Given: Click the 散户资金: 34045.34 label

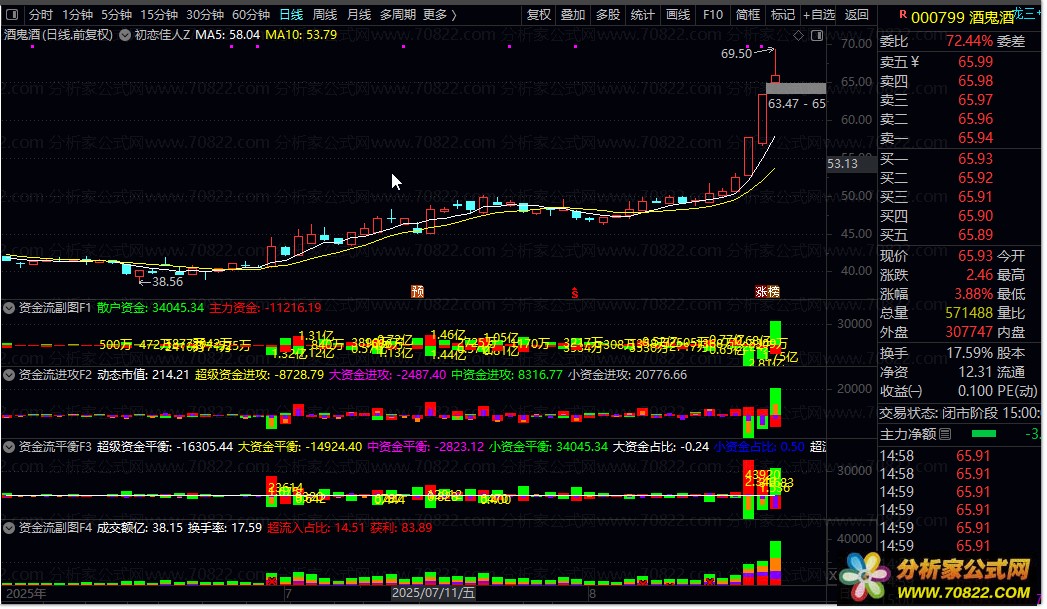Looking at the screenshot, I should 150,308.
